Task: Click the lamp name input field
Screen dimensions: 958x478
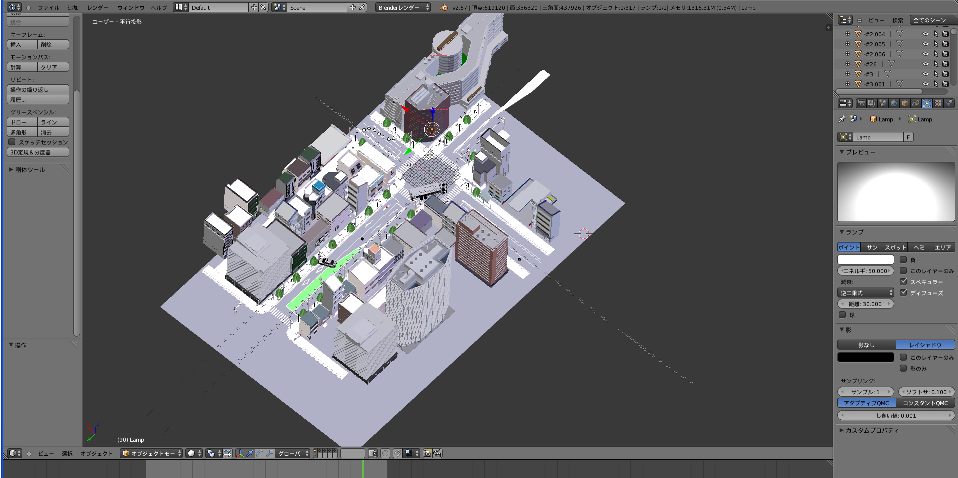Action: click(877, 136)
